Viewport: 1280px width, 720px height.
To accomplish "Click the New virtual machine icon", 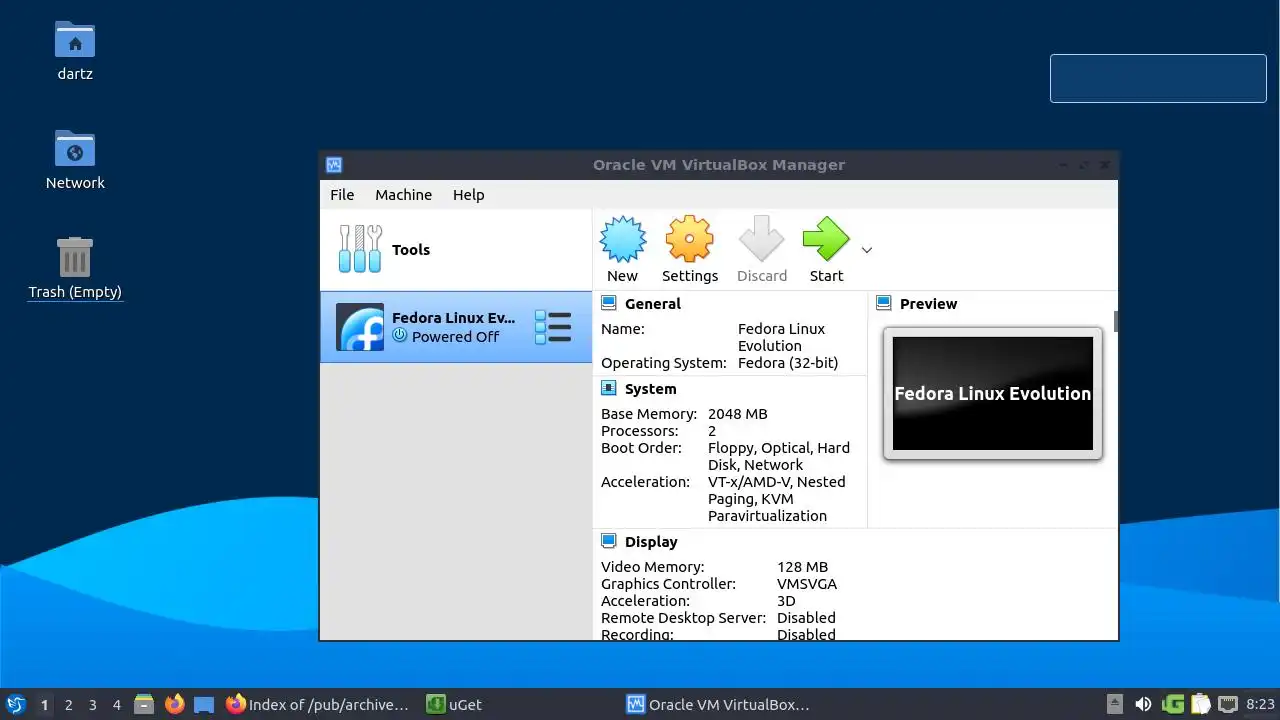I will point(622,240).
